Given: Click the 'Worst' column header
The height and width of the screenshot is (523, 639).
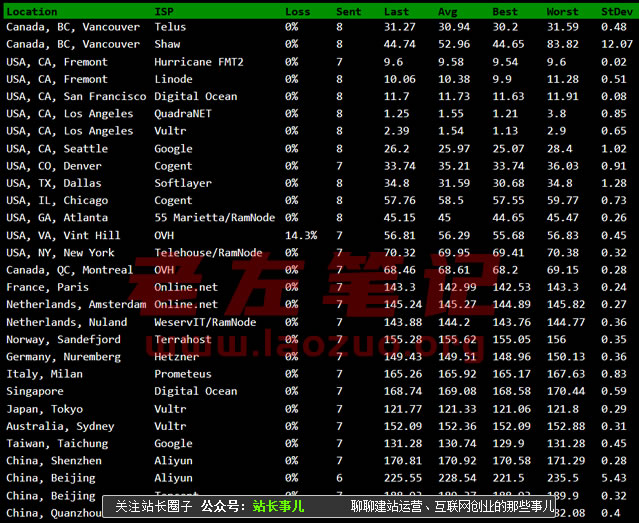Looking at the screenshot, I should point(562,12).
